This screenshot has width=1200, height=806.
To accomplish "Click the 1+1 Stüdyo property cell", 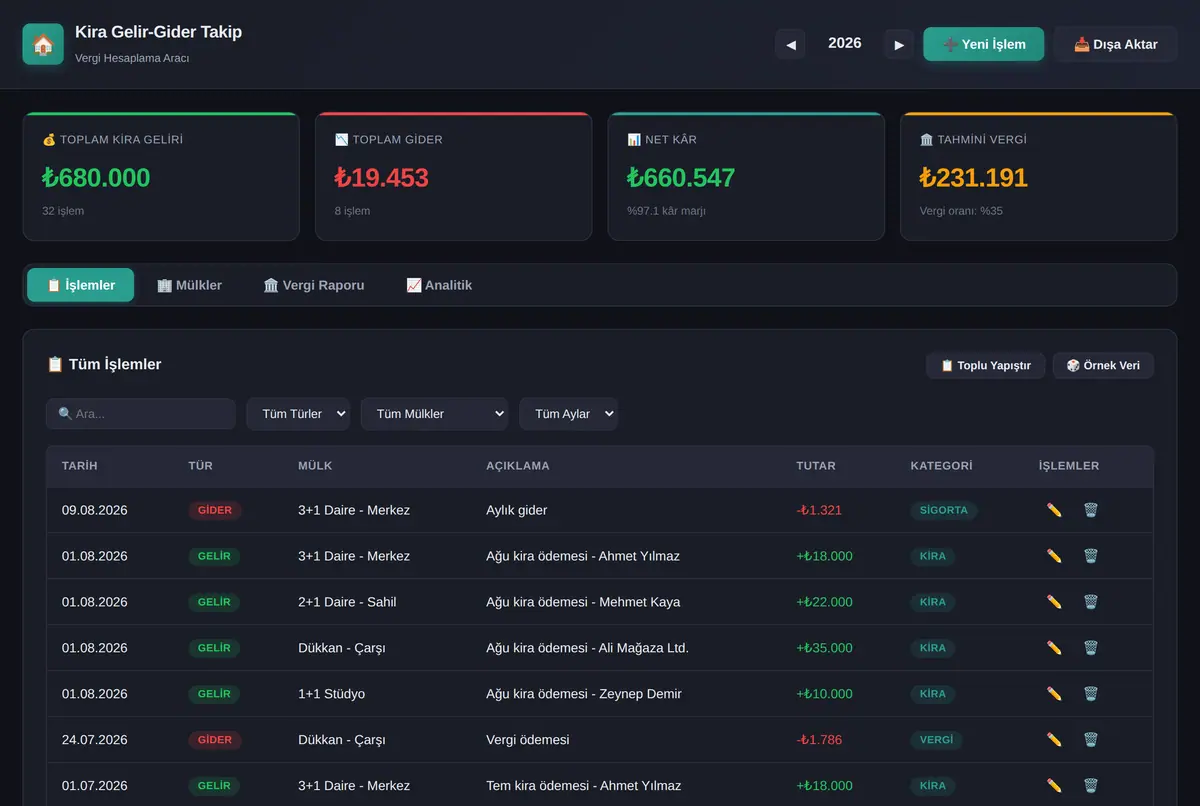I will coord(331,694).
